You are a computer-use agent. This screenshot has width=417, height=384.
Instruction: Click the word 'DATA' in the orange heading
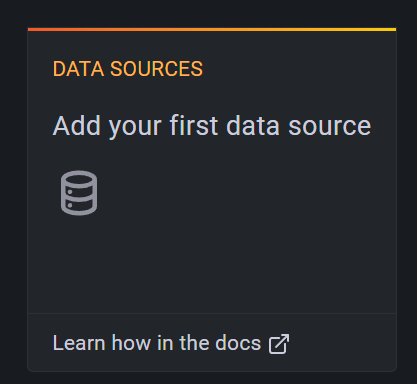point(78,69)
